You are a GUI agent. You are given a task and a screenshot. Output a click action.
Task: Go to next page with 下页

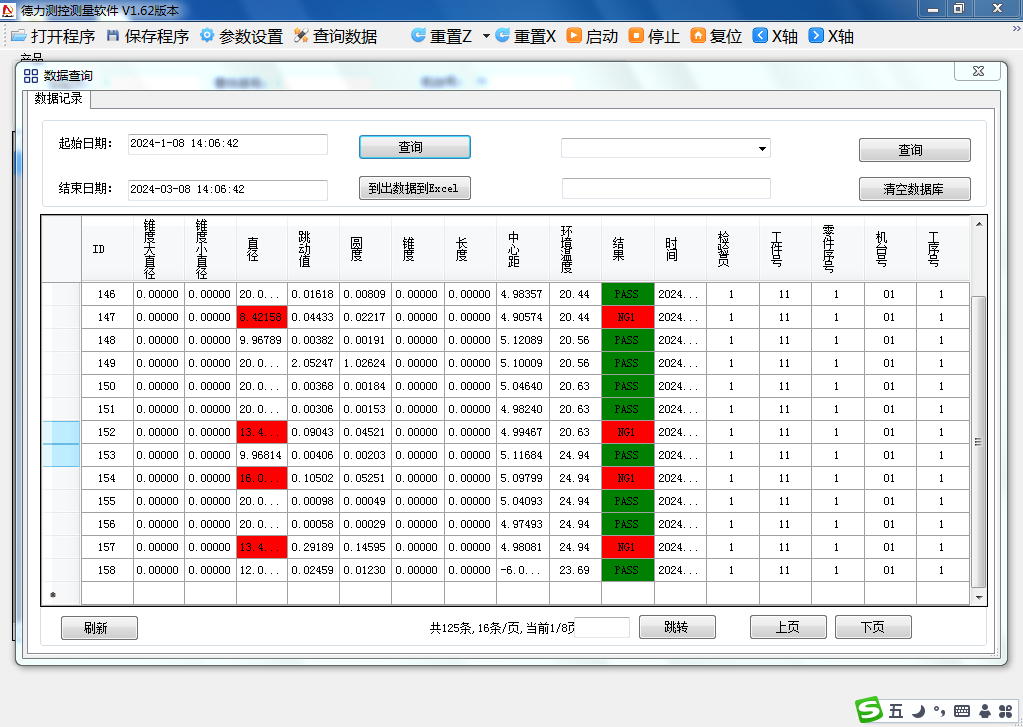(872, 627)
